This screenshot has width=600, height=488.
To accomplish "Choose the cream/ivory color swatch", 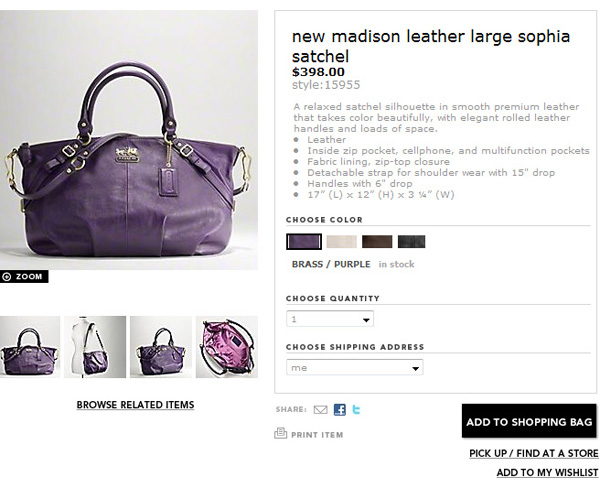I will click(x=342, y=242).
